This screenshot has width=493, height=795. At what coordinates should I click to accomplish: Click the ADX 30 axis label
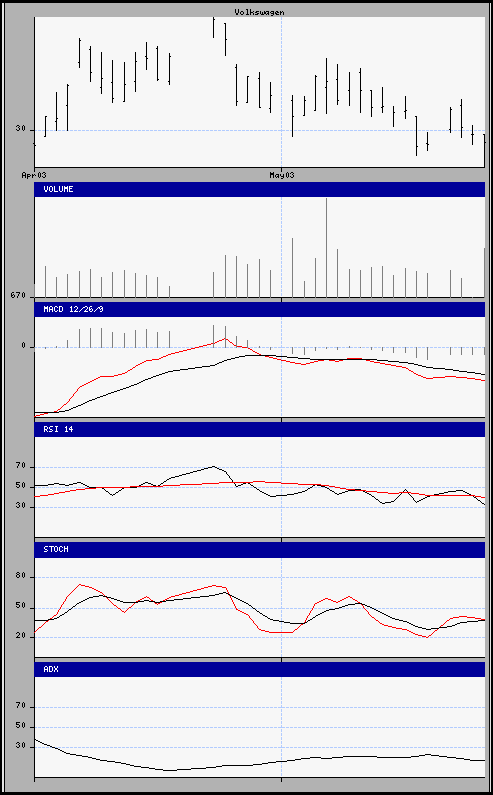click(x=21, y=746)
